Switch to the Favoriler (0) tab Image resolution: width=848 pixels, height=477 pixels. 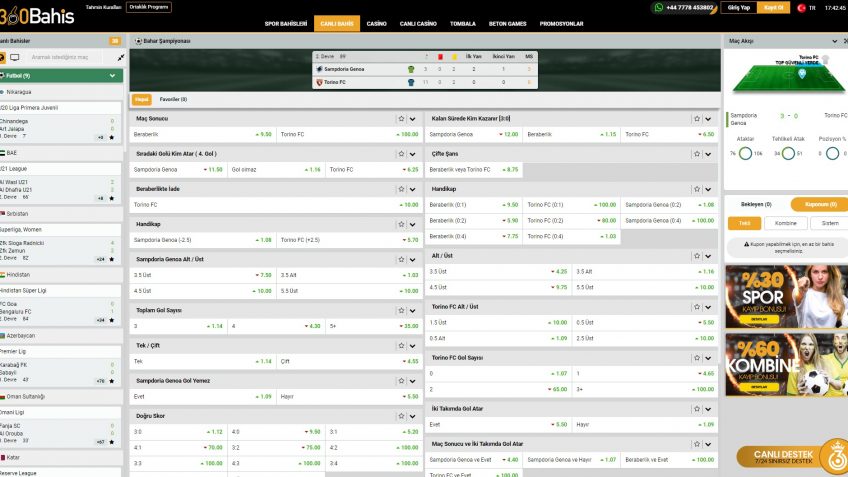[173, 99]
